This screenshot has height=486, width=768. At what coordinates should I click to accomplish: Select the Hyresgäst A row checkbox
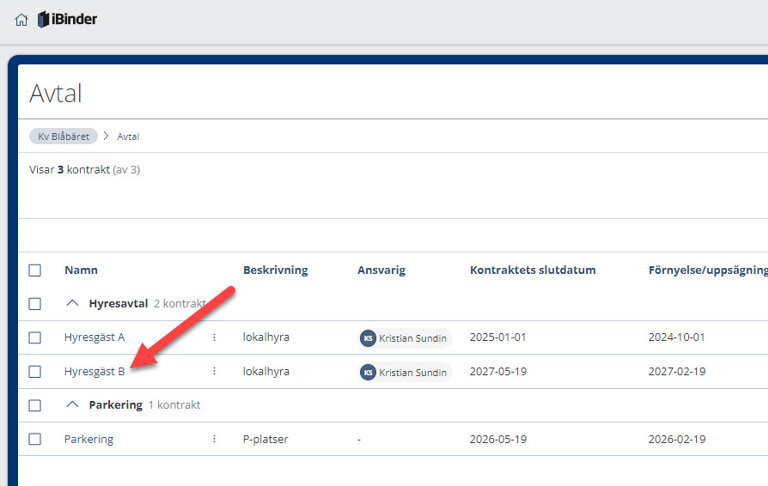click(35, 337)
